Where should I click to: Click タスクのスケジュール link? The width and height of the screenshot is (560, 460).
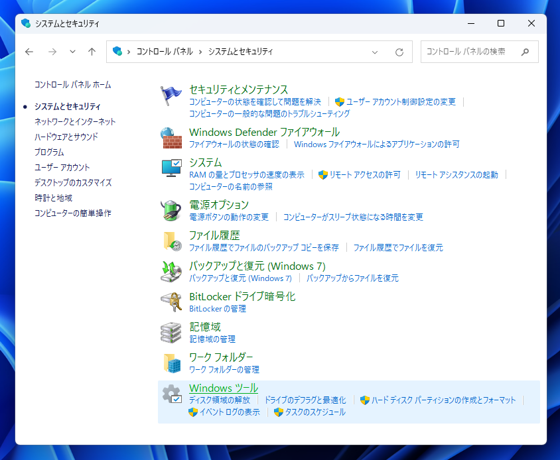click(315, 412)
